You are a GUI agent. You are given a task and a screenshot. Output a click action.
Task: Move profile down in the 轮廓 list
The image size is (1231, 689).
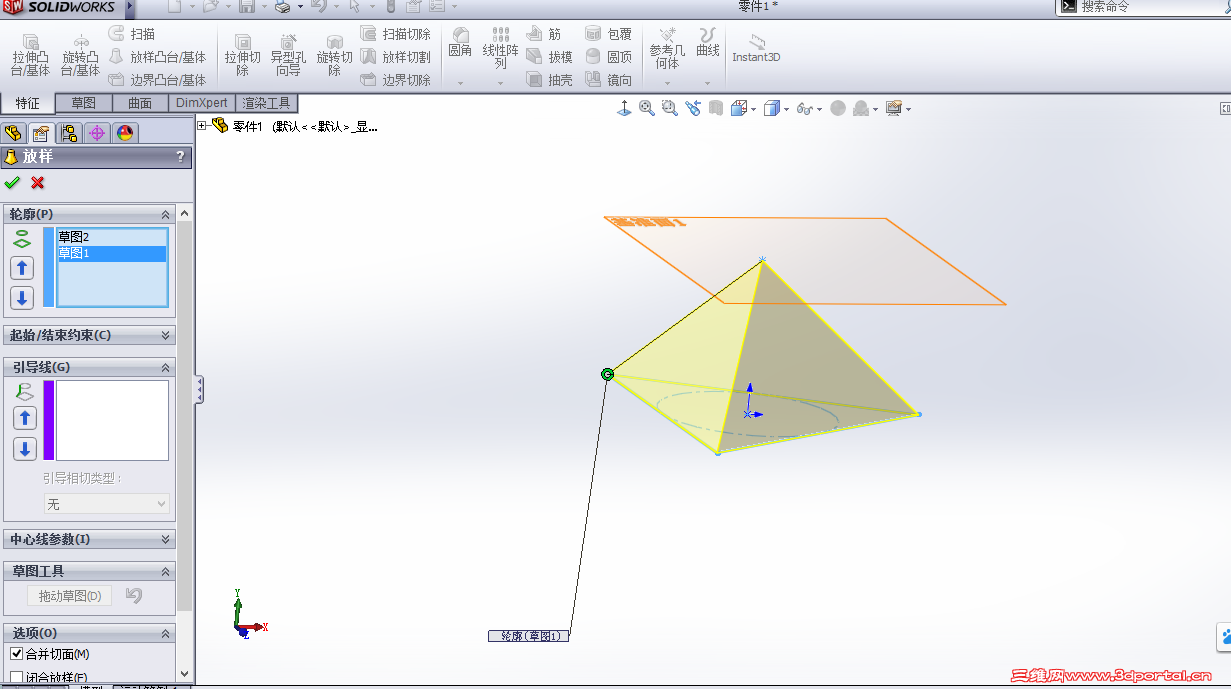pos(22,298)
